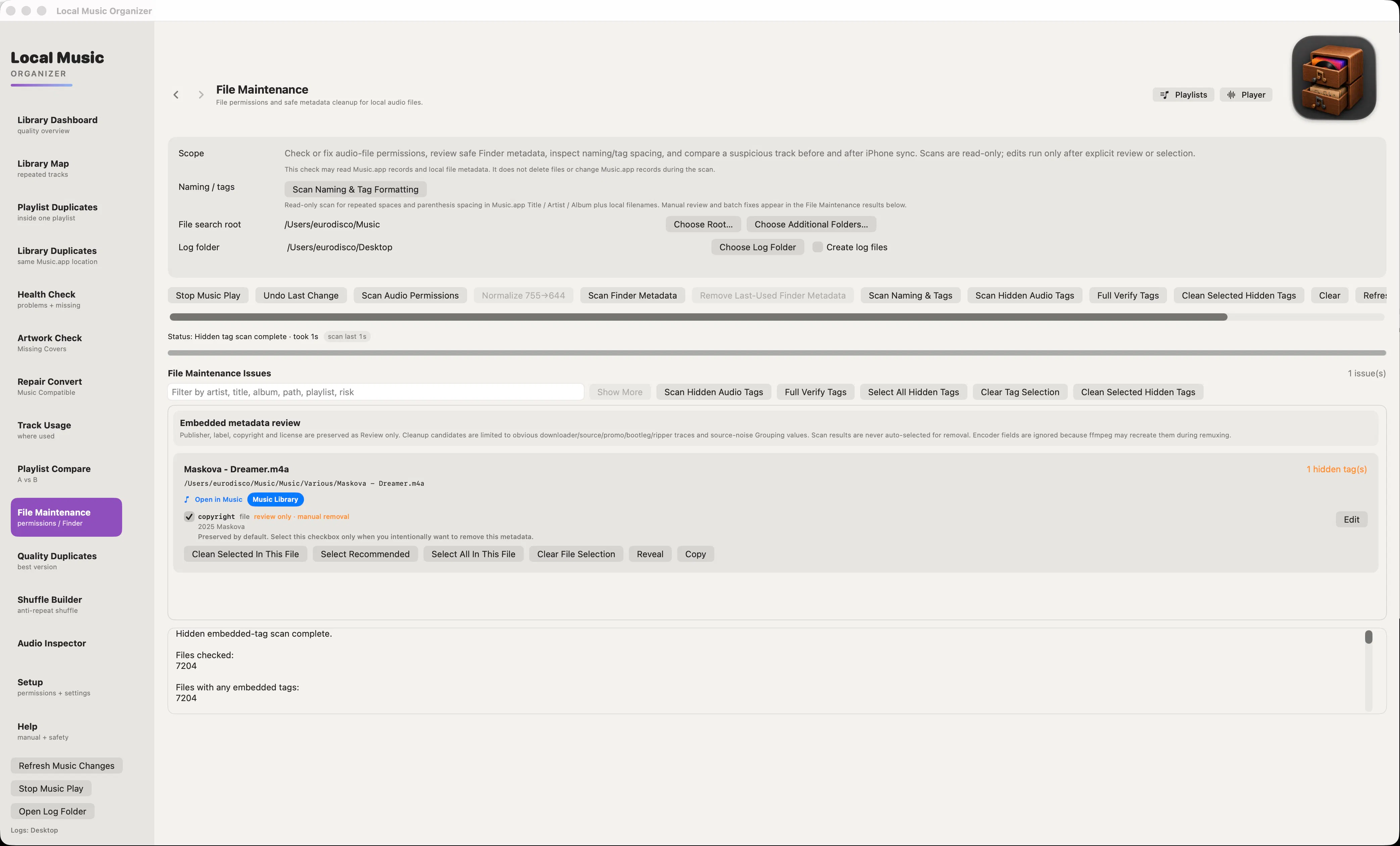Click the music note beside Open in Music
Image resolution: width=1400 pixels, height=846 pixels.
(186, 500)
